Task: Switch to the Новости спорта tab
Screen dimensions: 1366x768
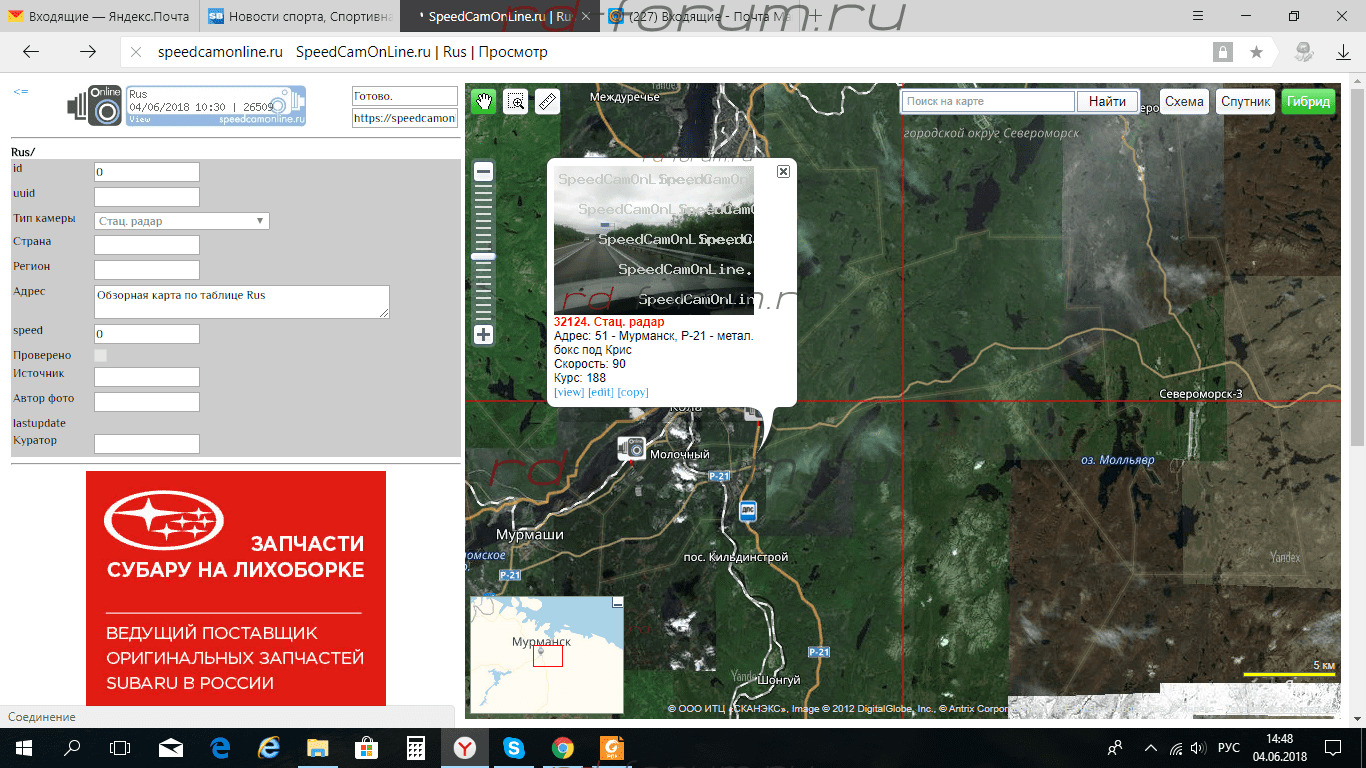Action: pos(298,17)
